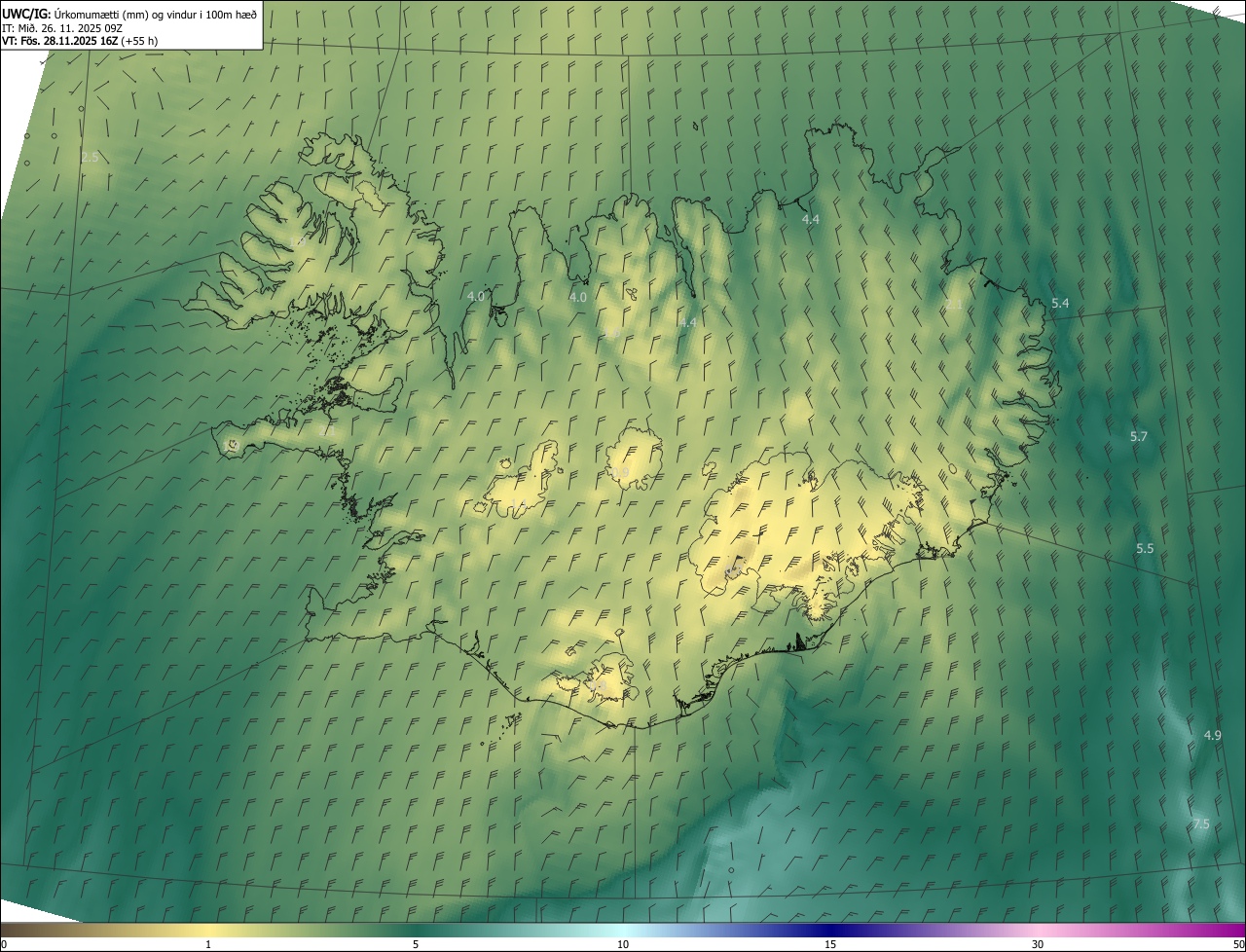
Task: Select the initial time 'IT: Mið. 26. 11. 2025 09Z'
Action: coord(61,27)
